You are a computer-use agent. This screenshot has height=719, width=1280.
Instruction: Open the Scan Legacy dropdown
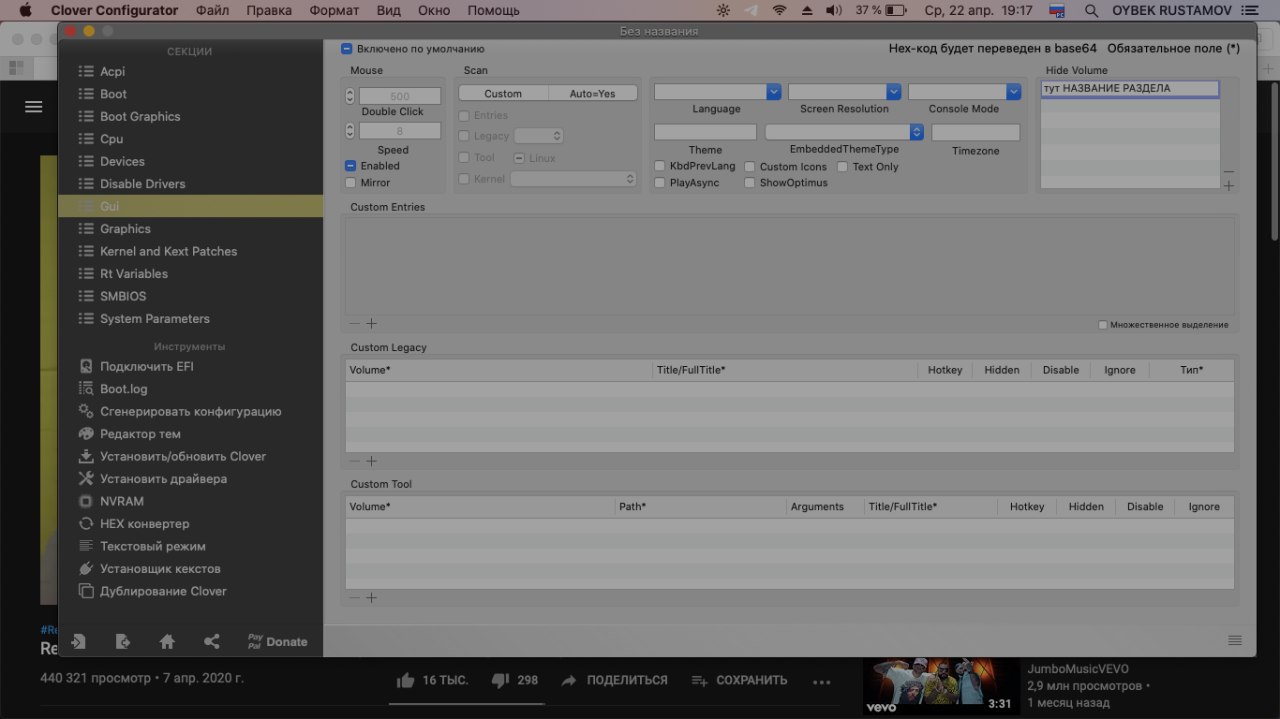click(539, 136)
